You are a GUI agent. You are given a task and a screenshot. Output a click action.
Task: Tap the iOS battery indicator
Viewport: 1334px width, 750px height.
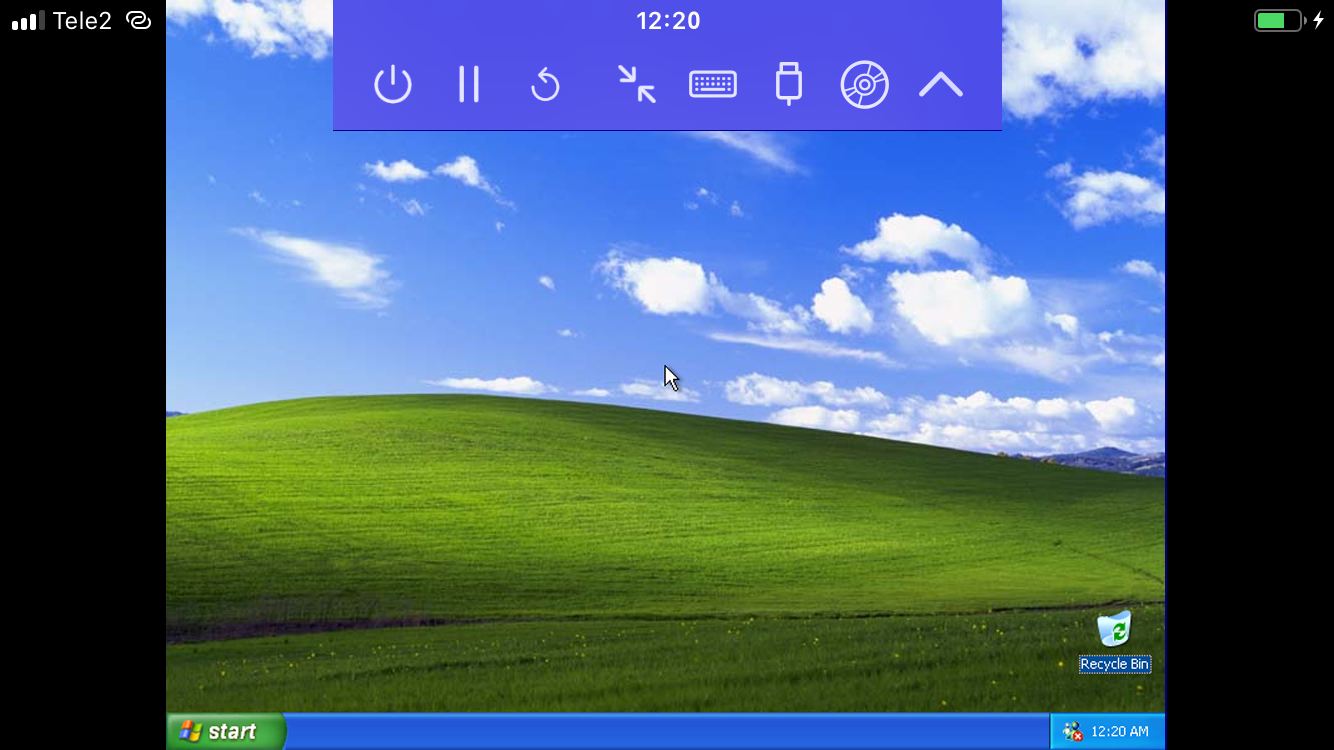click(x=1279, y=21)
